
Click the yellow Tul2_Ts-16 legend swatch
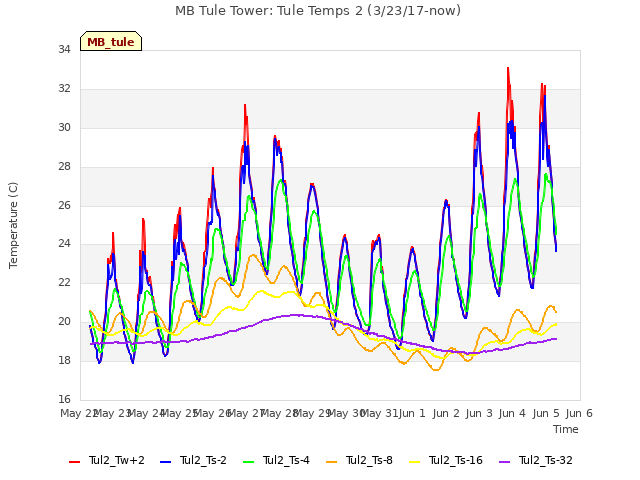click(415, 462)
